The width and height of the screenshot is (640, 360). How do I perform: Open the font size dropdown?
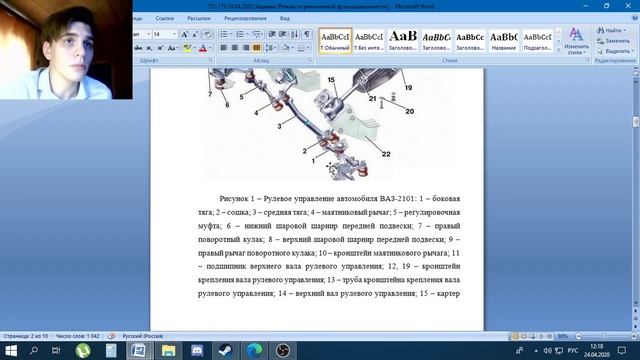tap(174, 34)
